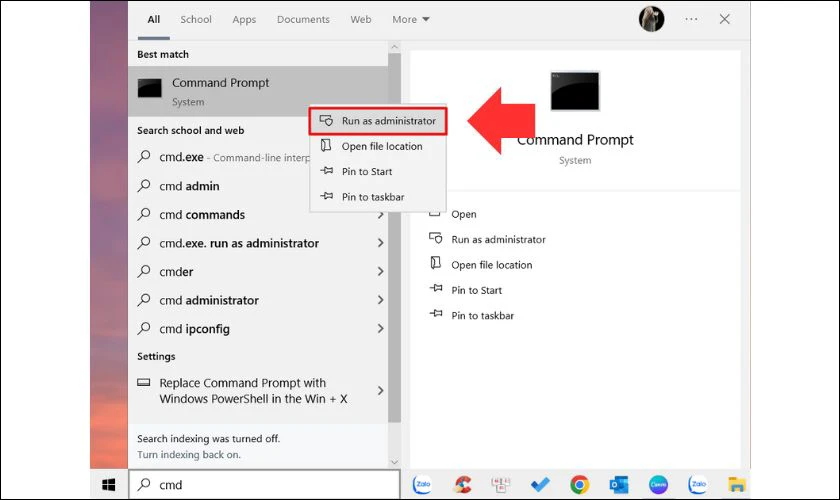Switch to the Apps tab
The image size is (840, 500).
(244, 20)
